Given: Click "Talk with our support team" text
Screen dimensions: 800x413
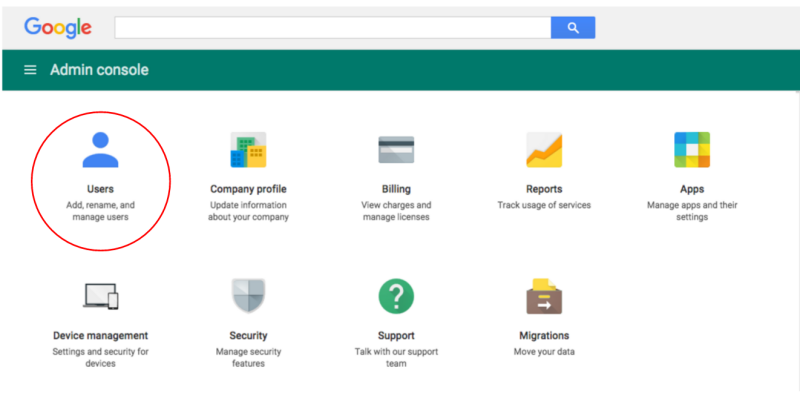Looking at the screenshot, I should click(396, 357).
